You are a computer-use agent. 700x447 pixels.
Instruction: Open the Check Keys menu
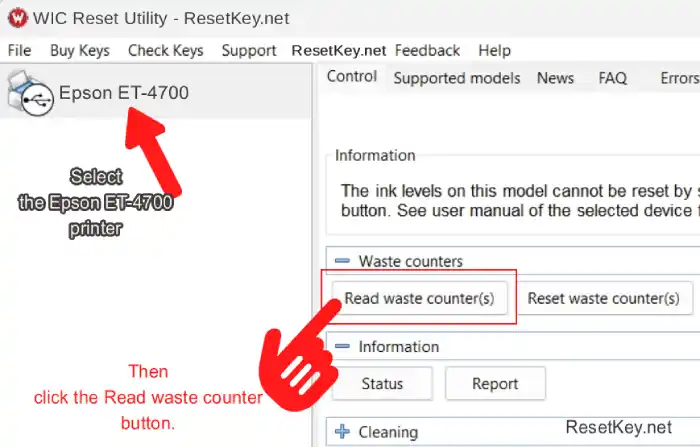[166, 50]
